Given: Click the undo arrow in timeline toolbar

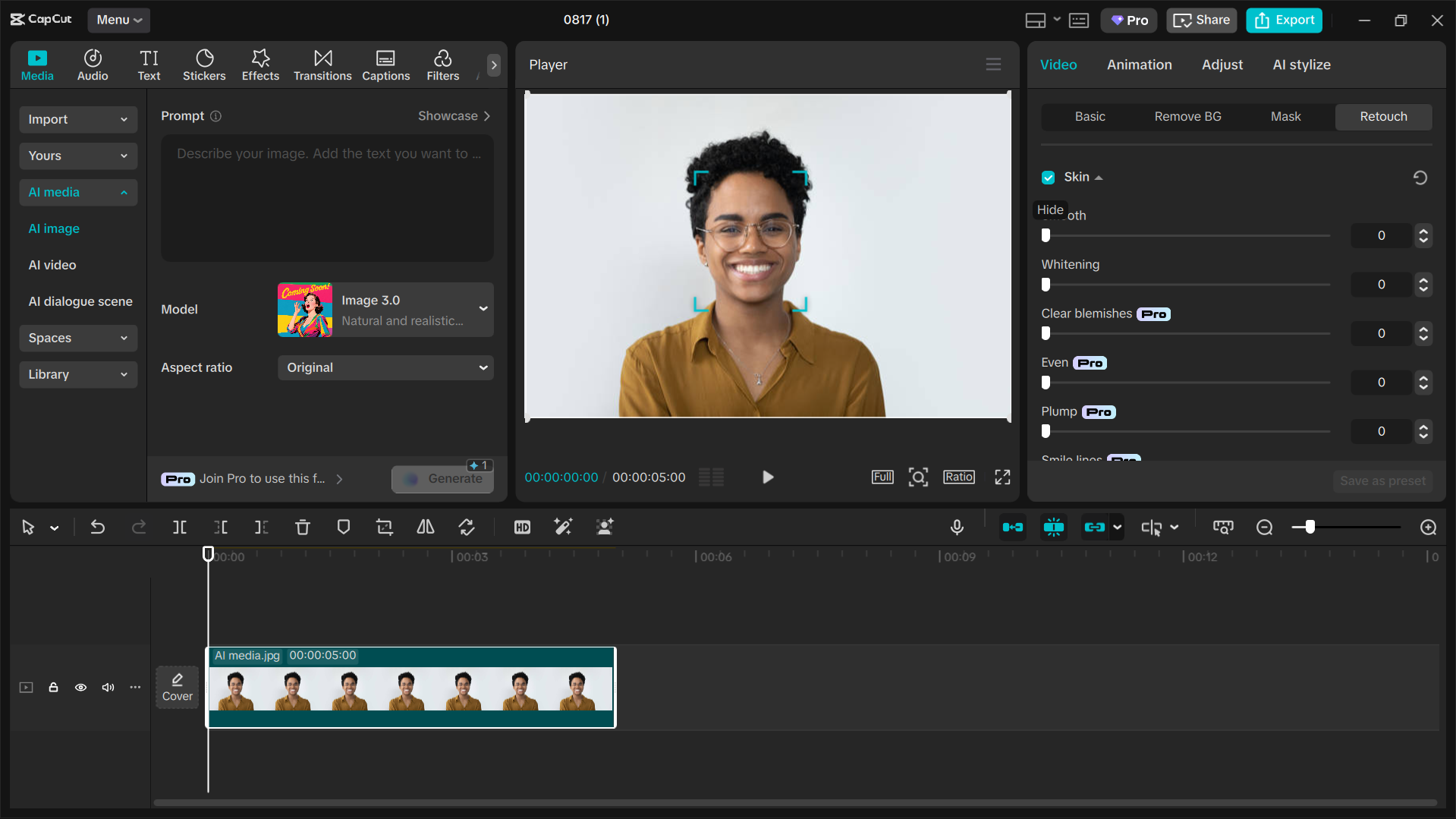Looking at the screenshot, I should pos(98,527).
